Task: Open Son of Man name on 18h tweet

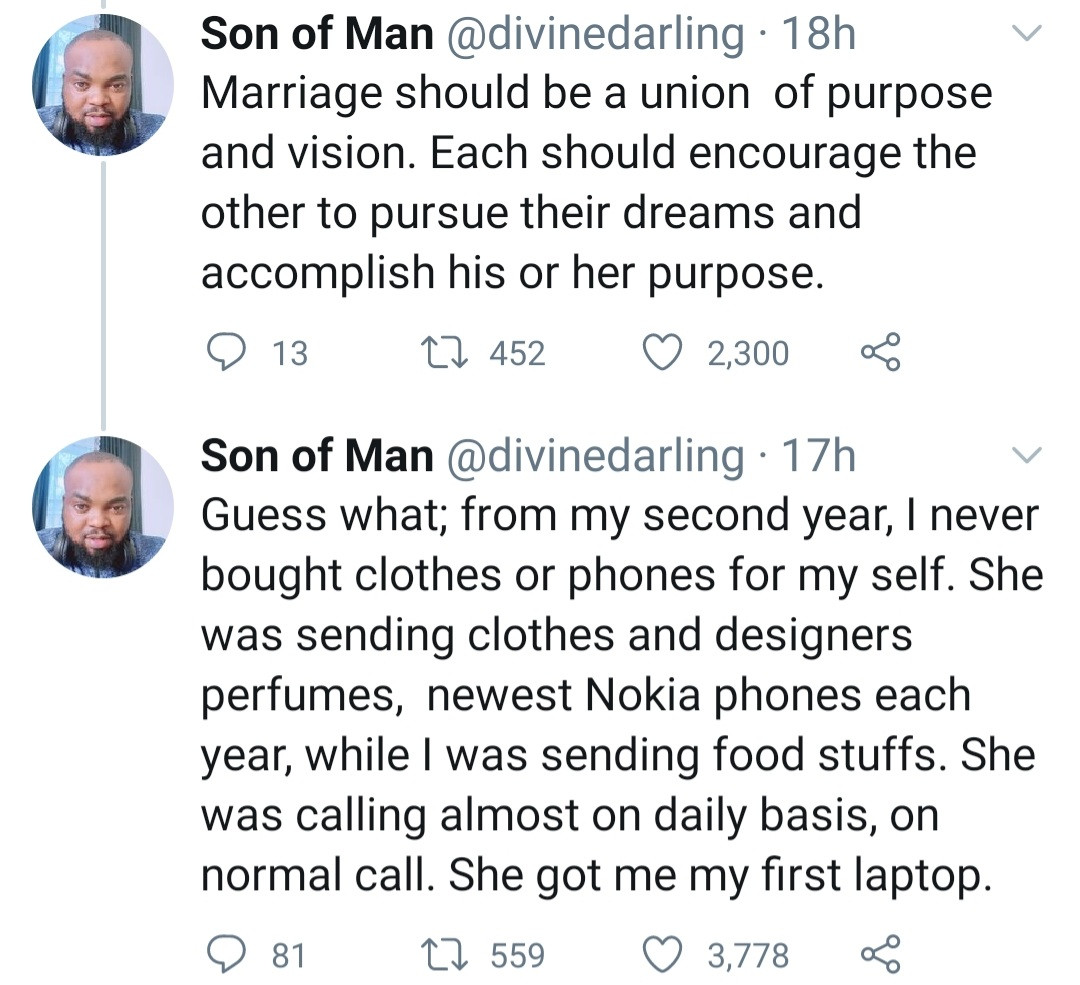Action: pyautogui.click(x=317, y=36)
